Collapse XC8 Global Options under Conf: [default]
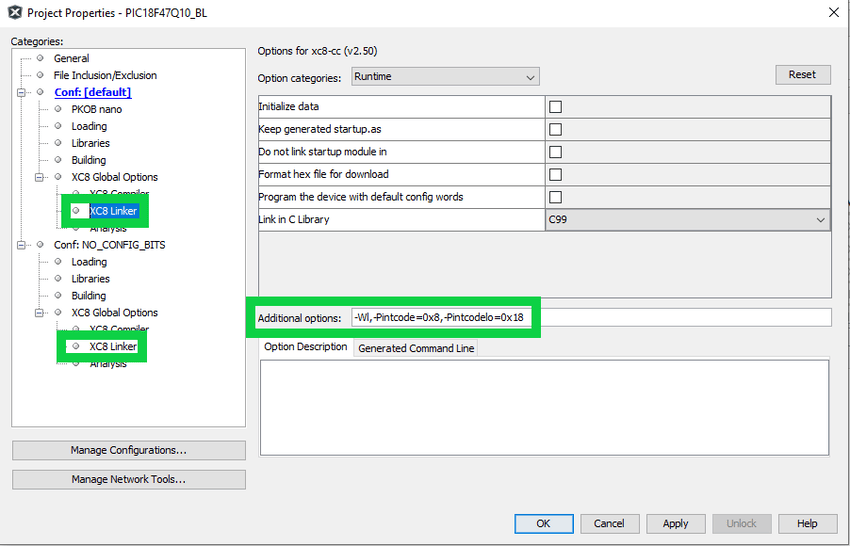 pos(40,177)
